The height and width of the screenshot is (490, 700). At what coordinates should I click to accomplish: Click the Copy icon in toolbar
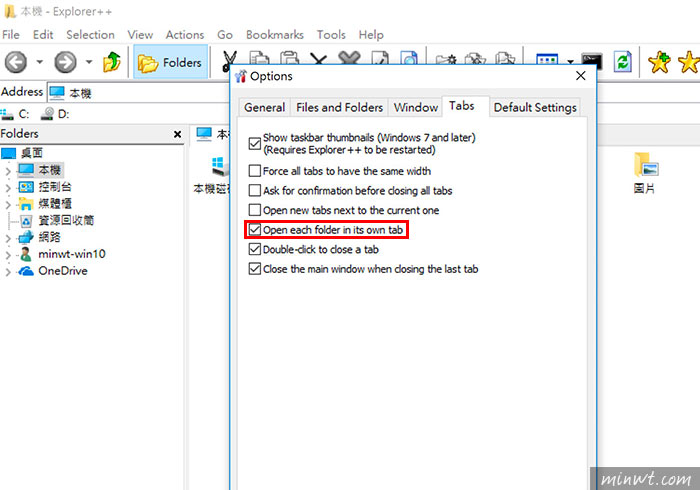point(259,58)
